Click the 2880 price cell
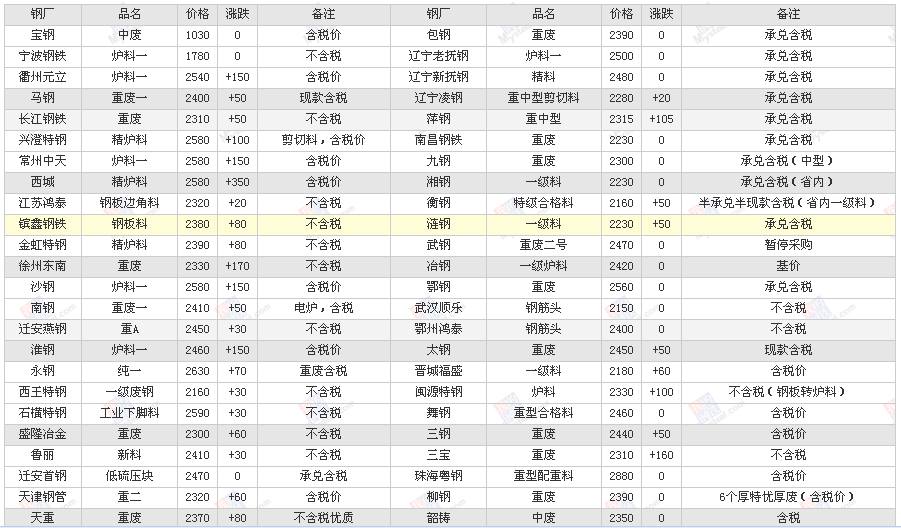This screenshot has width=901, height=528. 621,476
